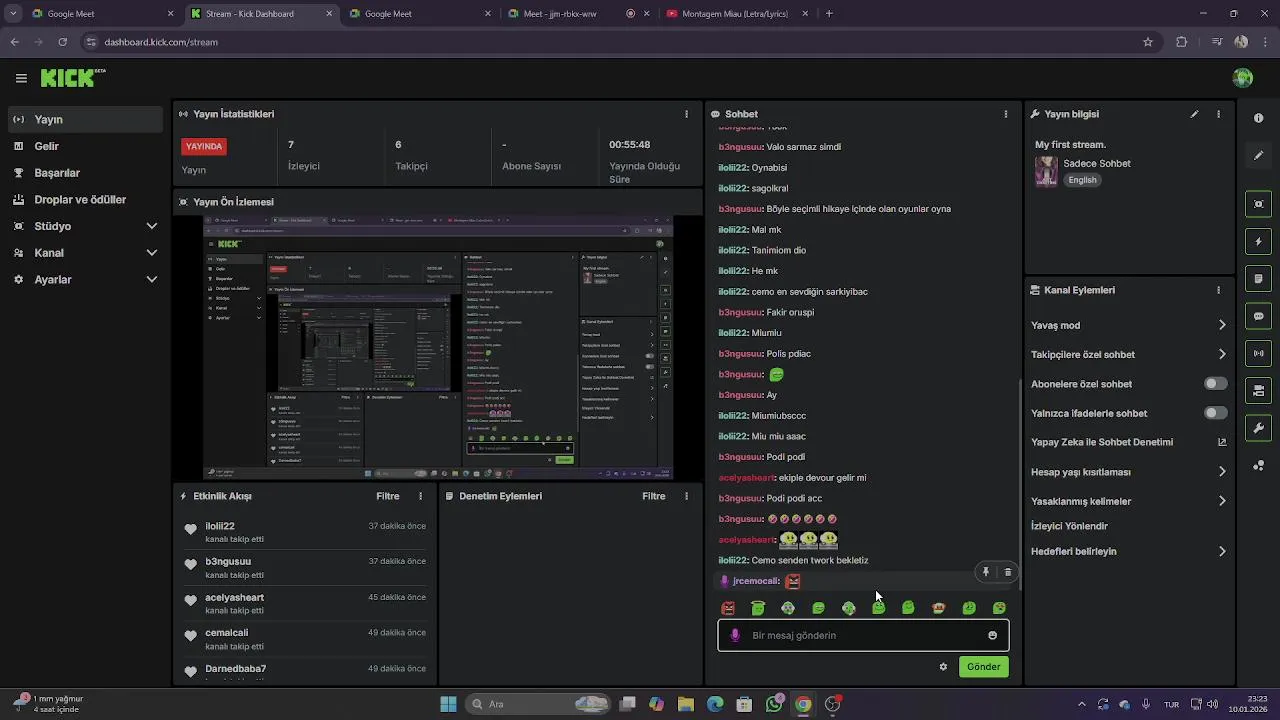The image size is (1280, 720).
Task: Open Takipçilere özel sohbet options arrow
Action: pyautogui.click(x=1222, y=354)
